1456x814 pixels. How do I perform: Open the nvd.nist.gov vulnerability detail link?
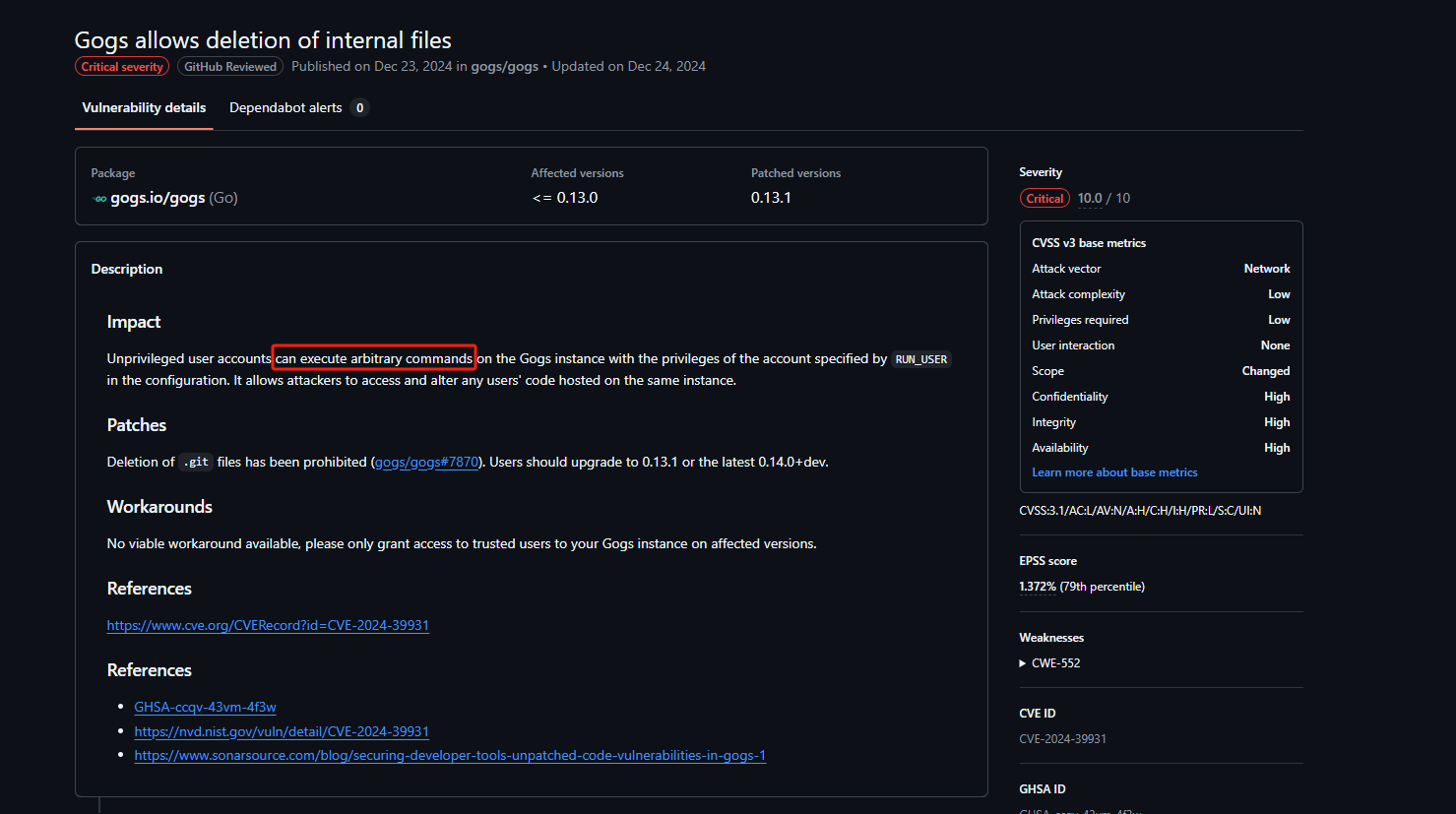tap(282, 732)
